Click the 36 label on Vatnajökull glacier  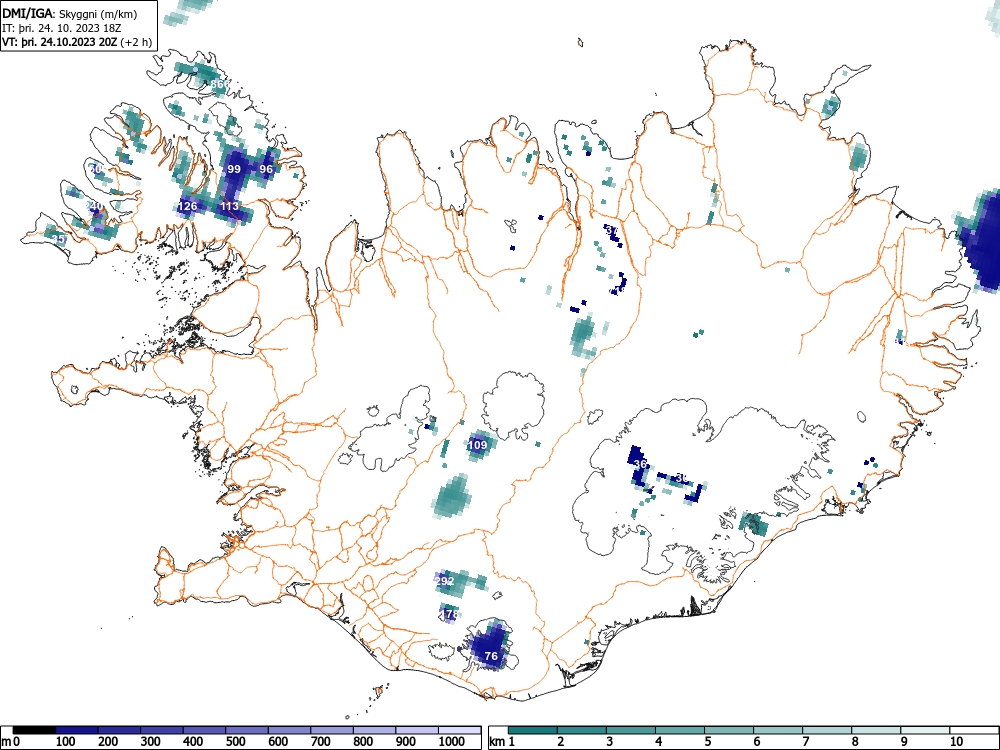(641, 464)
